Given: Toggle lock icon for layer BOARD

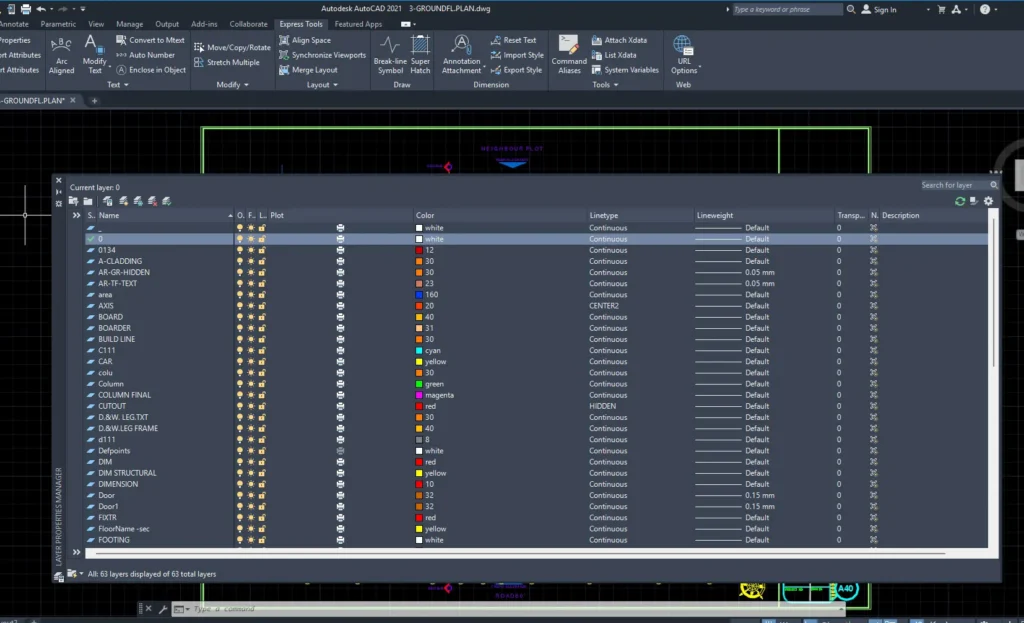Looking at the screenshot, I should [262, 317].
